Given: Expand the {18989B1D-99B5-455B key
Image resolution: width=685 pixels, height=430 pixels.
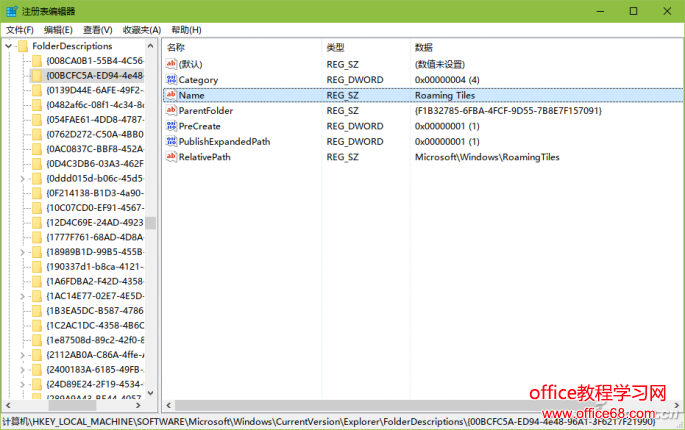Looking at the screenshot, I should click(x=22, y=252).
